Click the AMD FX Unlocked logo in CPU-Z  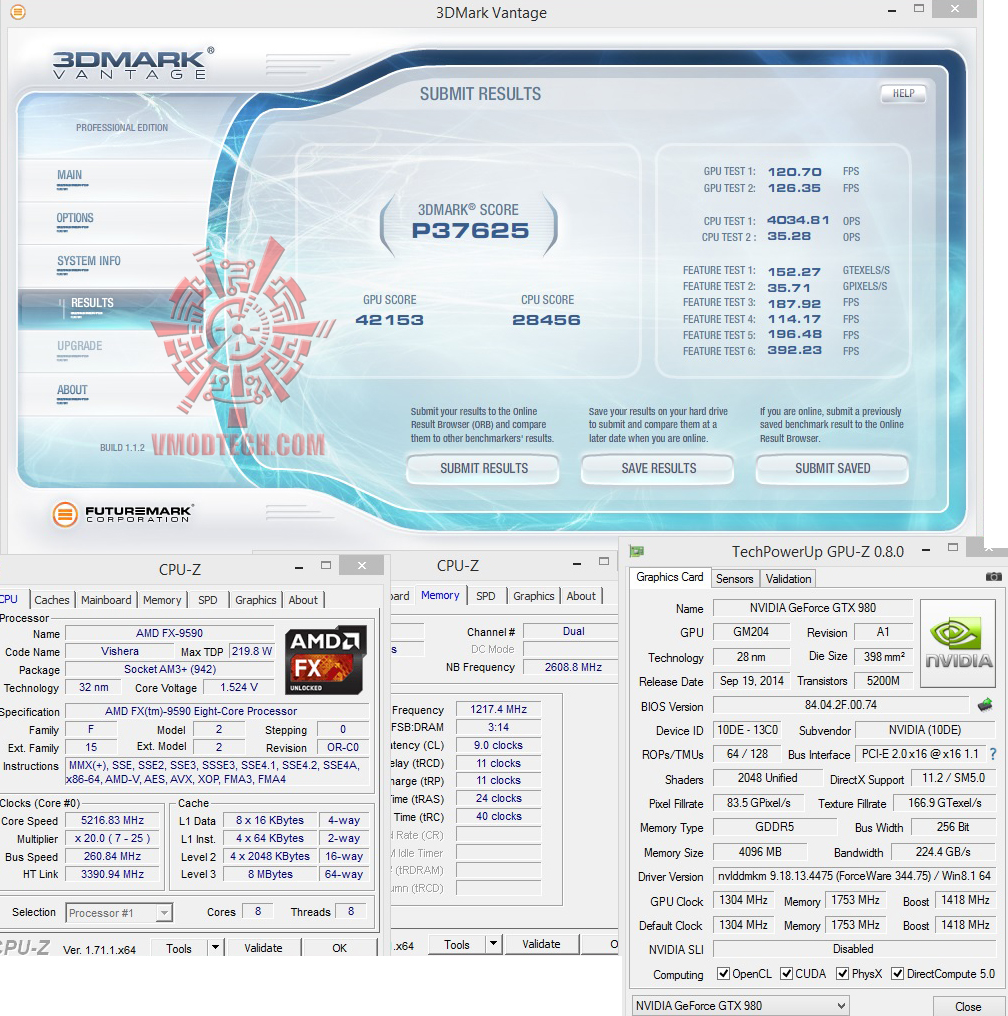(326, 660)
